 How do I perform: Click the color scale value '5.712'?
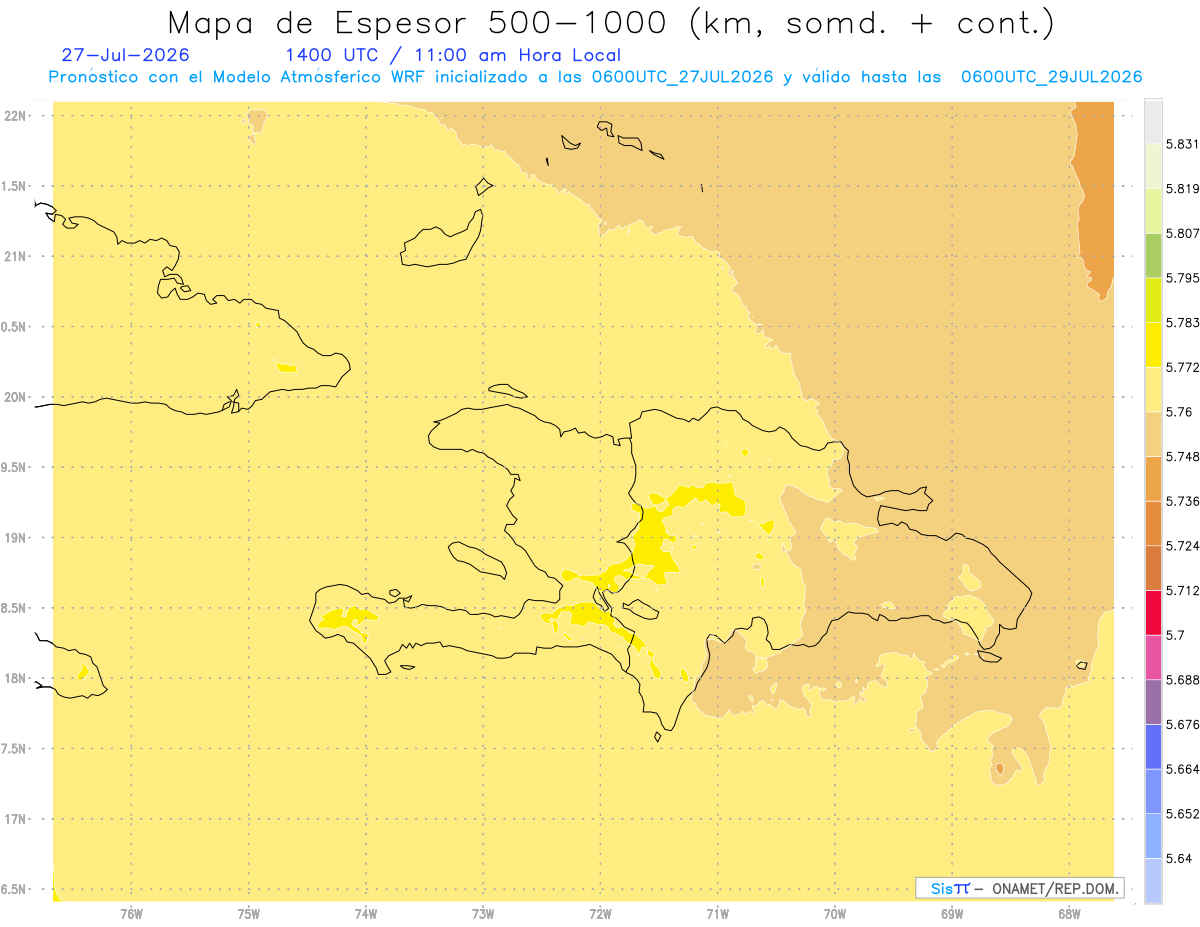[1182, 590]
